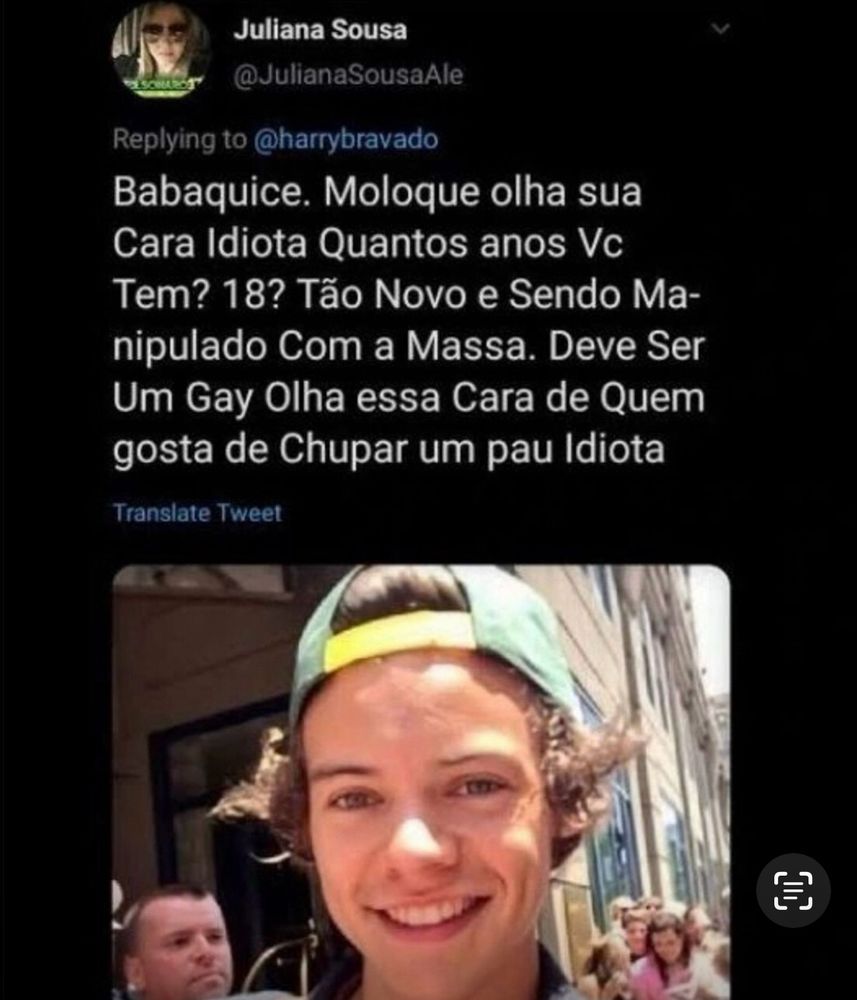
Task: Tap the man in photo's lower-left corner
Action: (173, 942)
